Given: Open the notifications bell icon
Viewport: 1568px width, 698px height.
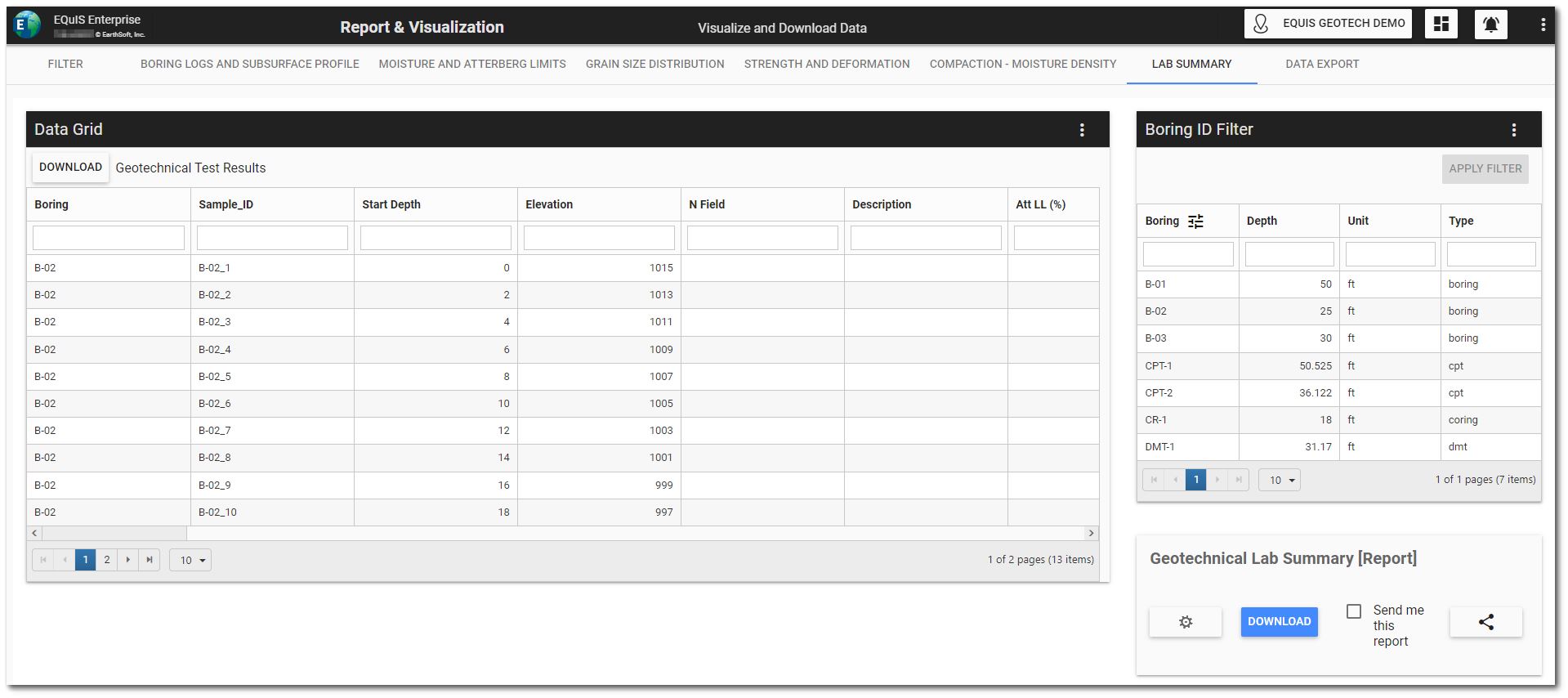Looking at the screenshot, I should point(1490,25).
